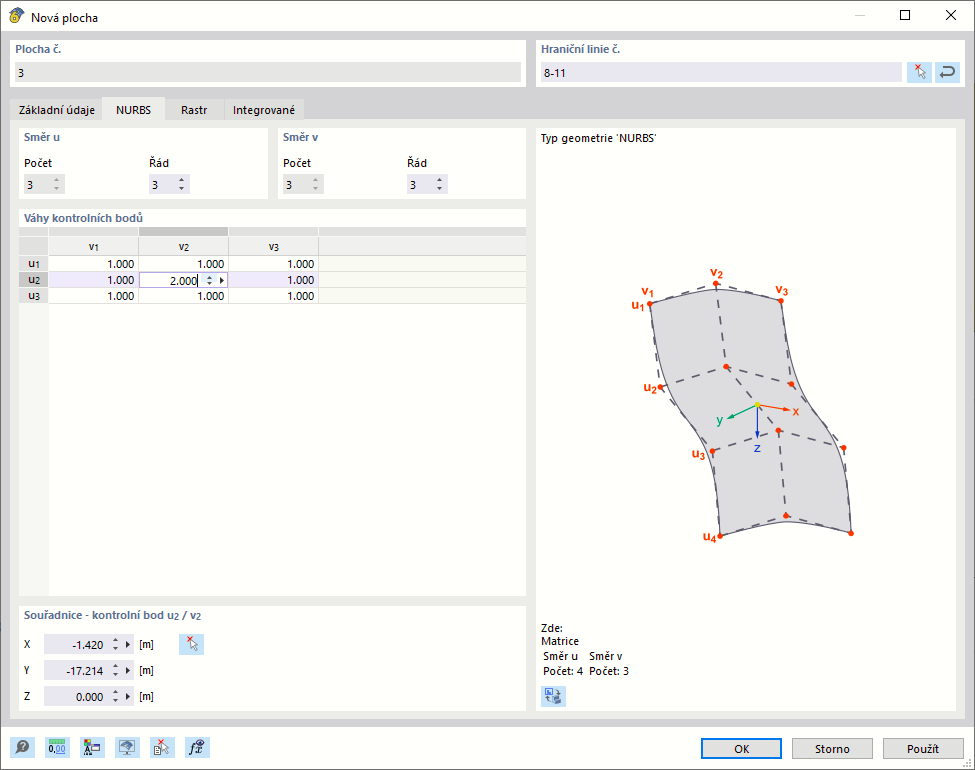The width and height of the screenshot is (975, 770).
Task: Click the clipboard with red cross icon
Action: [162, 747]
